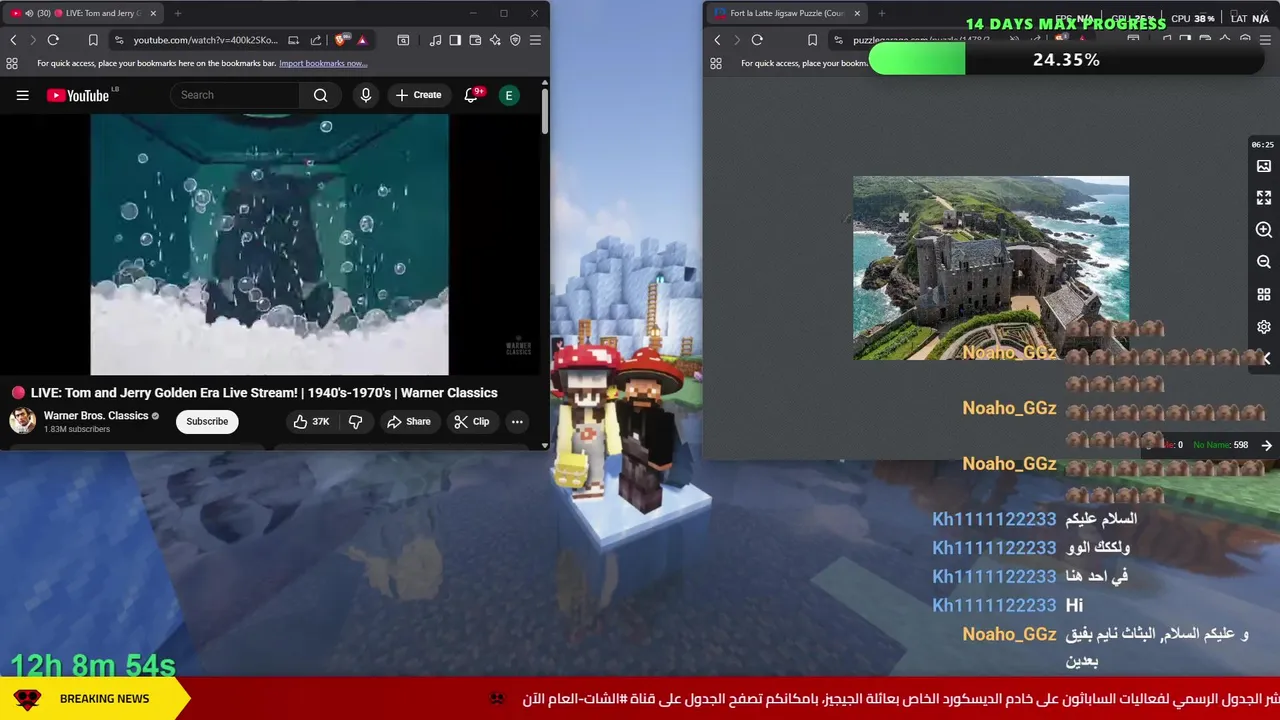Click the 06:25 puzzle timer text

(1263, 145)
